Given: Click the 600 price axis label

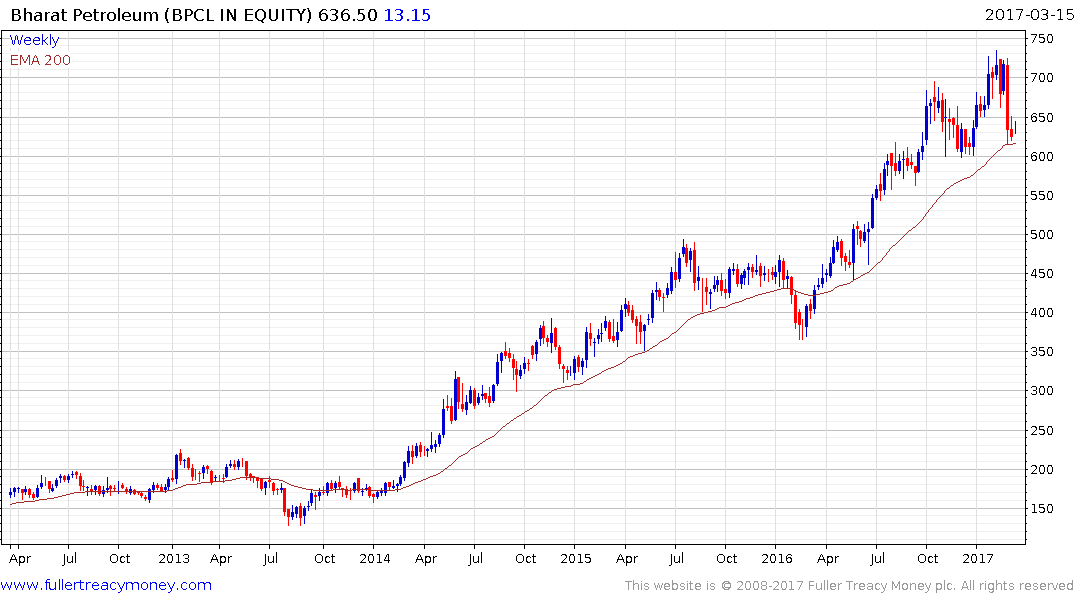Looking at the screenshot, I should click(1042, 156).
